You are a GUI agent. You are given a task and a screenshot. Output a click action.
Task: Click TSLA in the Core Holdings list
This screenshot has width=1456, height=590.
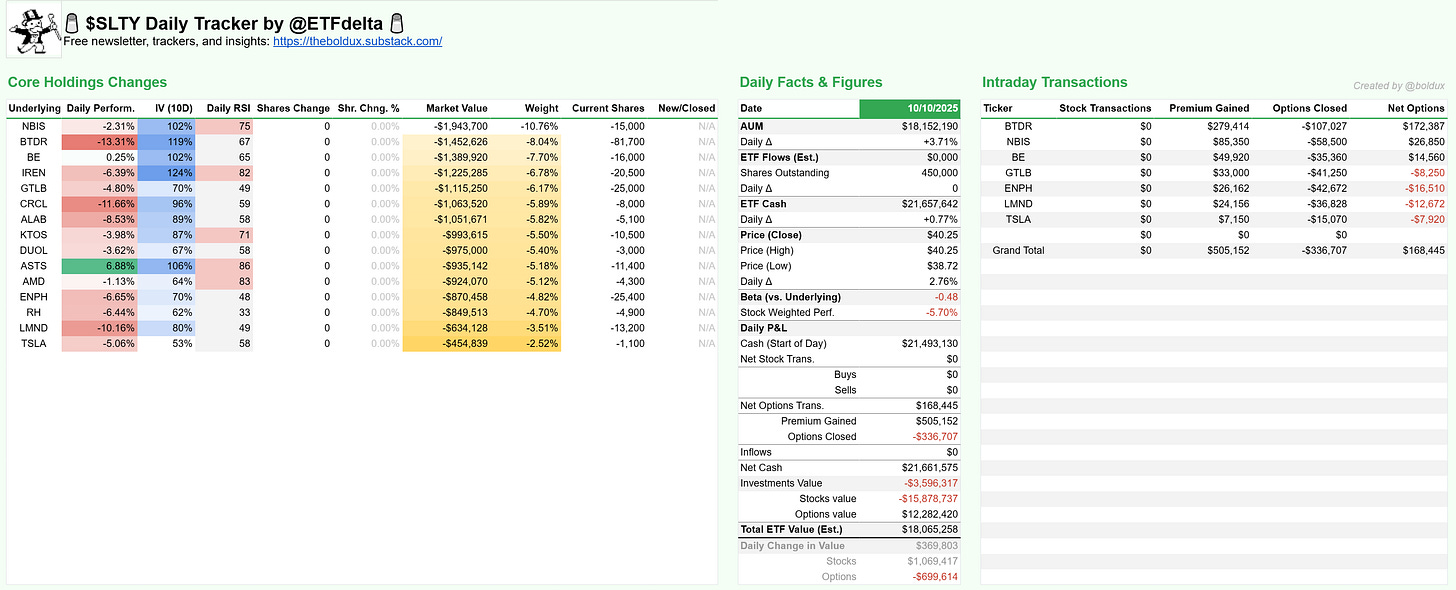tap(34, 344)
